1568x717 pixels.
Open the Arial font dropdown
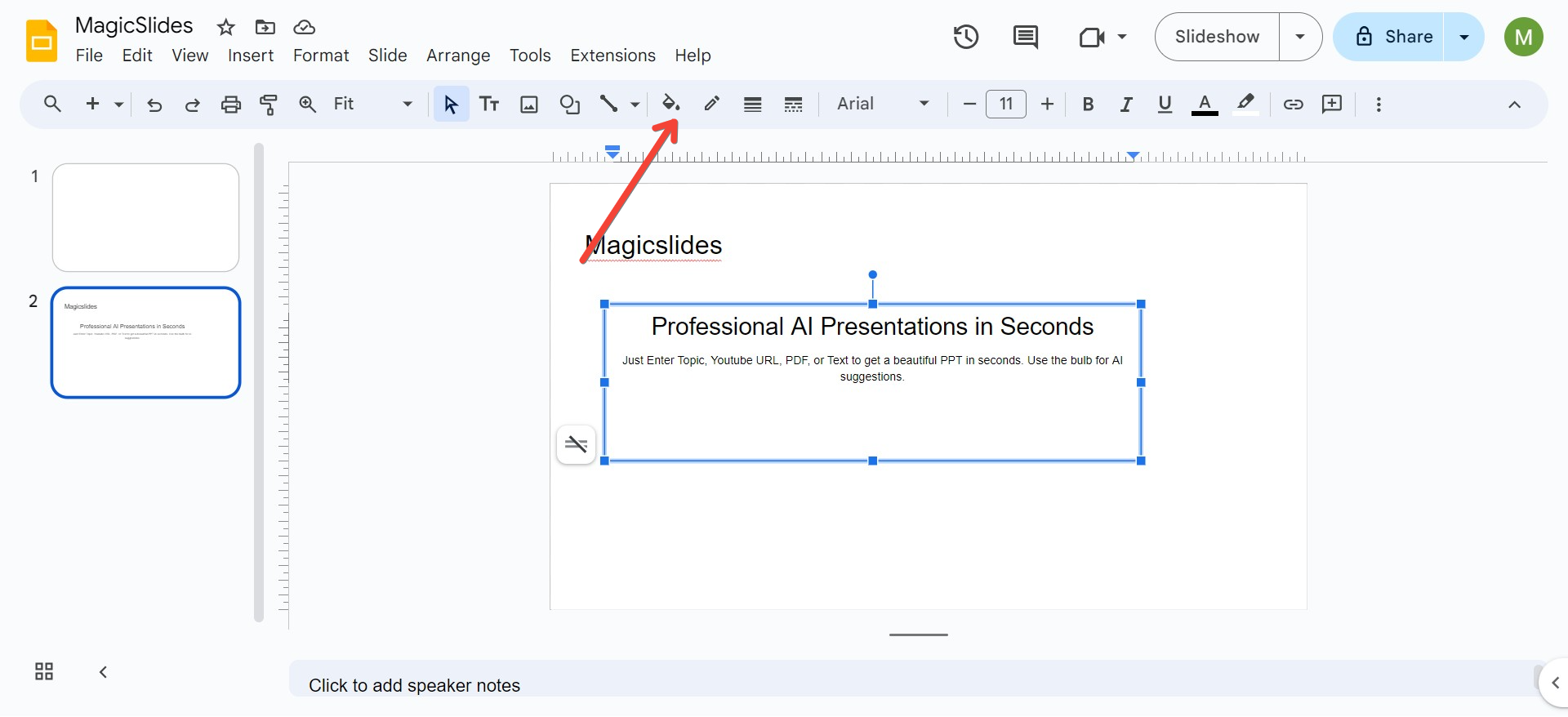(x=883, y=104)
